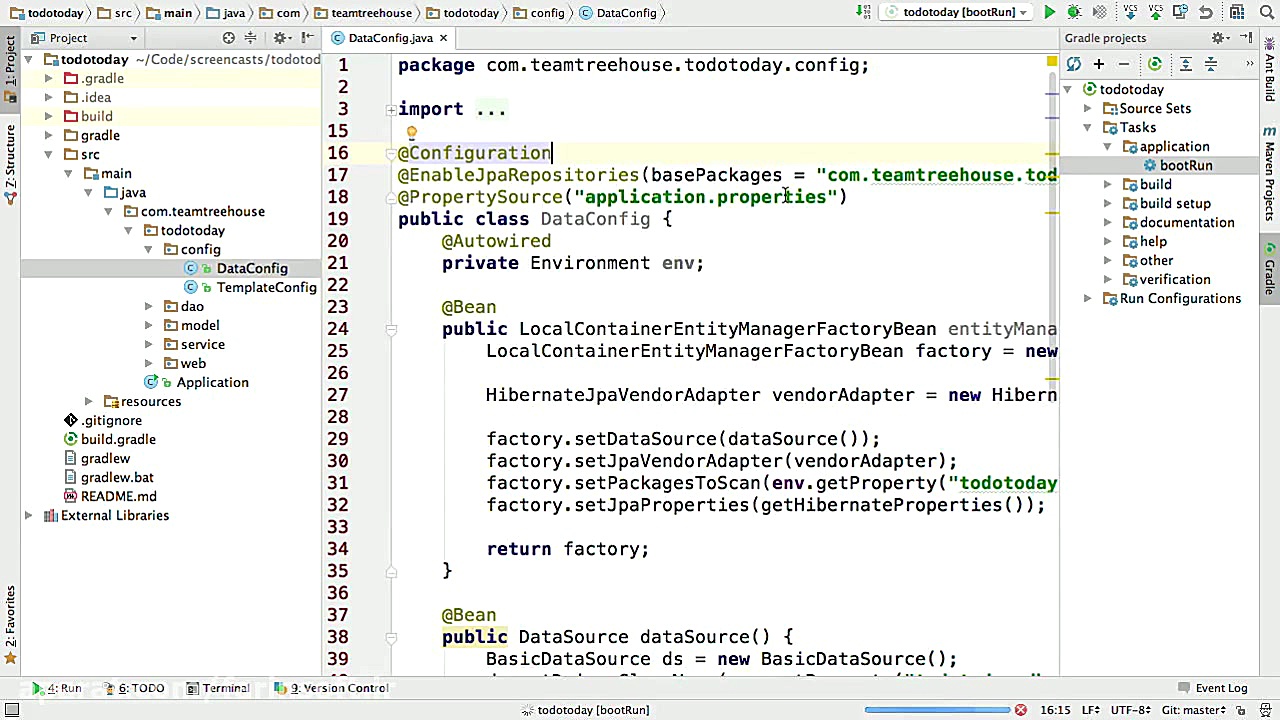This screenshot has height=720, width=1280.
Task: Open Project panel settings gear
Action: pos(283,38)
